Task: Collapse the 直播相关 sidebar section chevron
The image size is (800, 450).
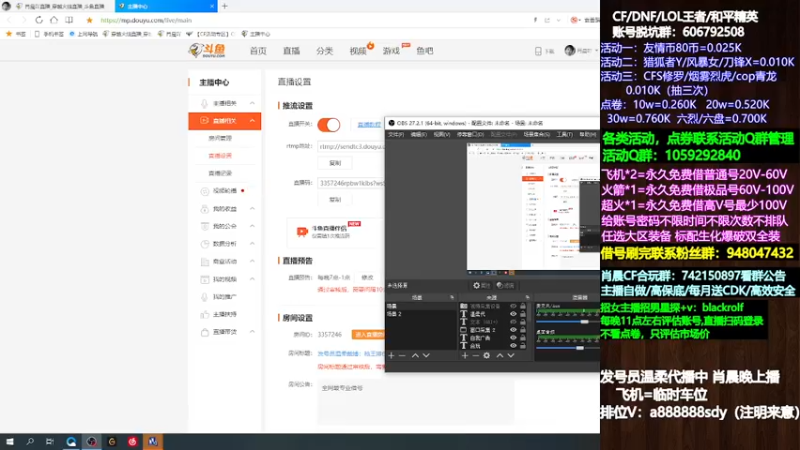Action: click(252, 121)
